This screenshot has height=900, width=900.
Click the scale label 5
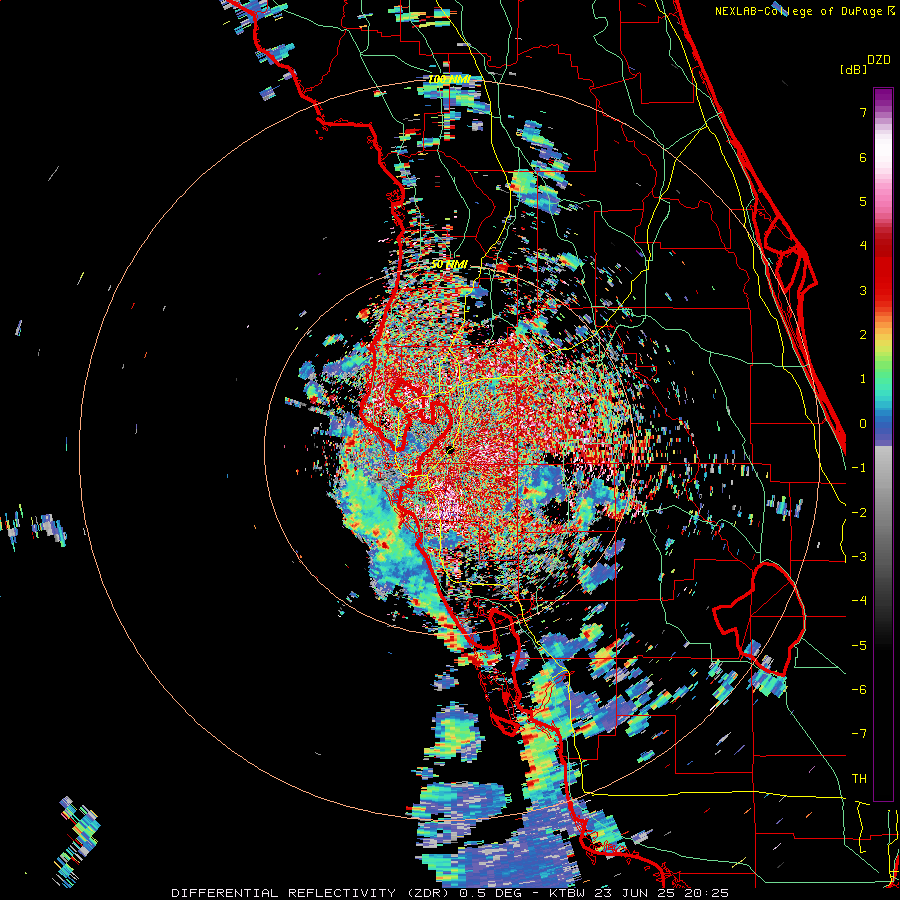863,201
